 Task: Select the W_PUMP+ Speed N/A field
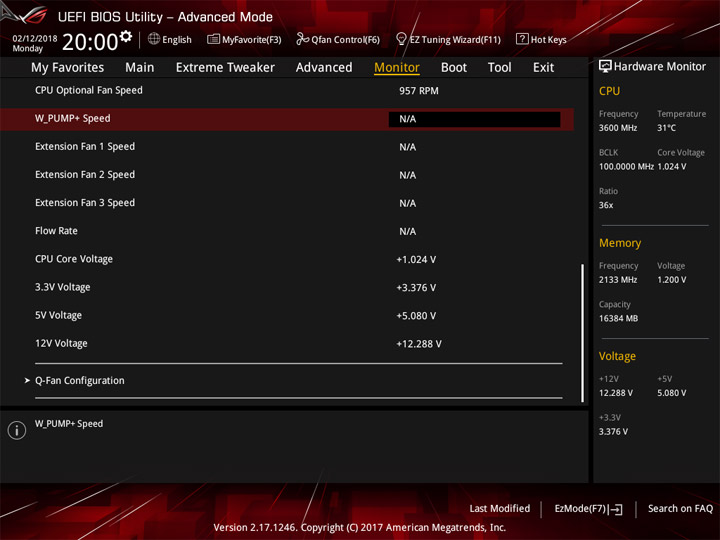coord(474,119)
